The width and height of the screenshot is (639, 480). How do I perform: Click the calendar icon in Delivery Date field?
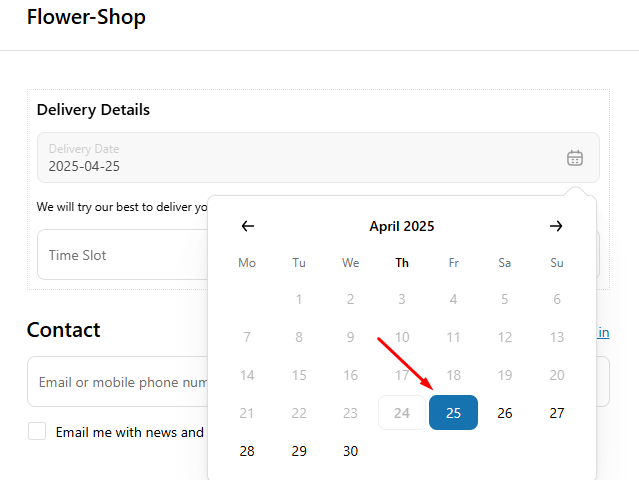(575, 158)
